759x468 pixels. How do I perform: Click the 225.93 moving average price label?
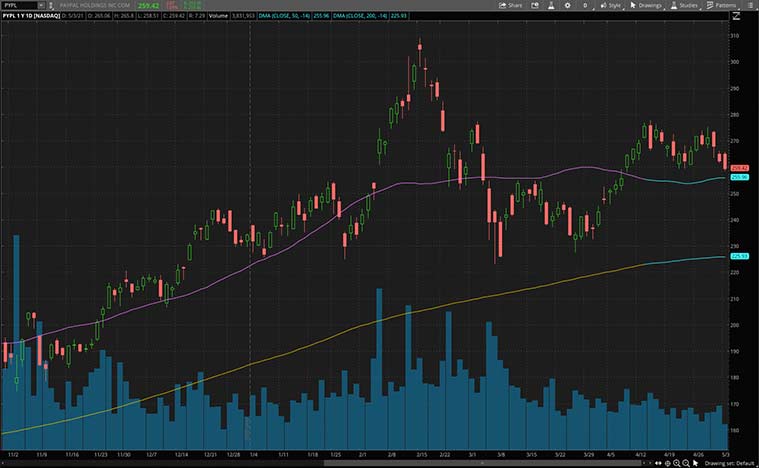coord(740,257)
